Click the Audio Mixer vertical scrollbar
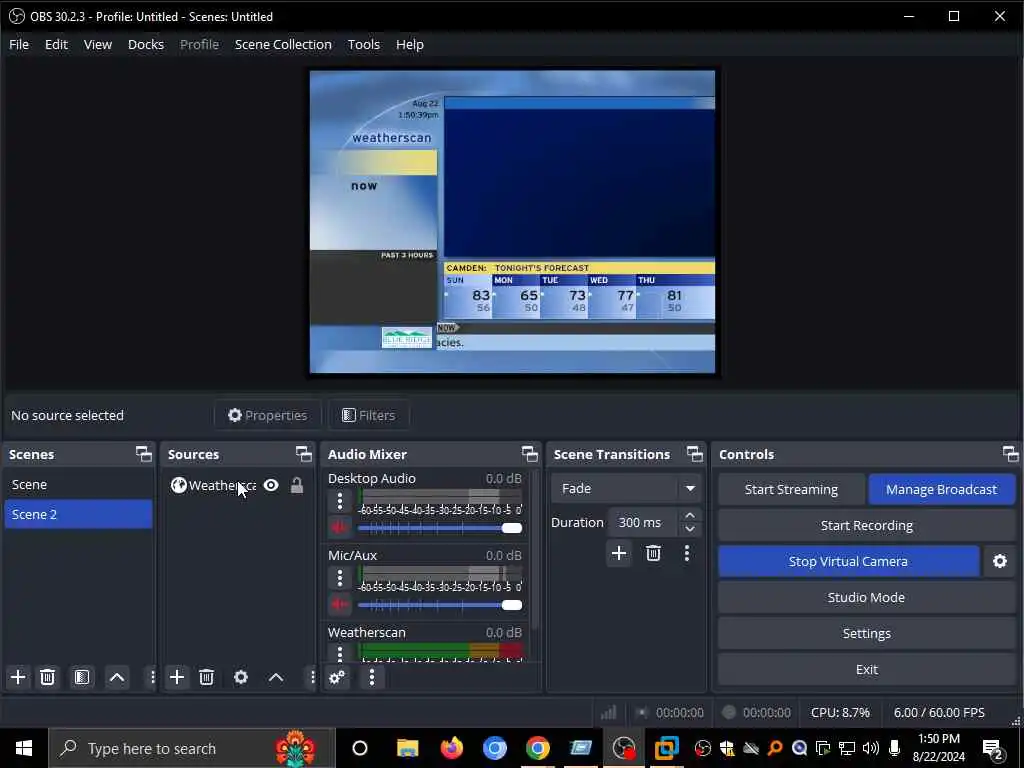 tap(535, 550)
